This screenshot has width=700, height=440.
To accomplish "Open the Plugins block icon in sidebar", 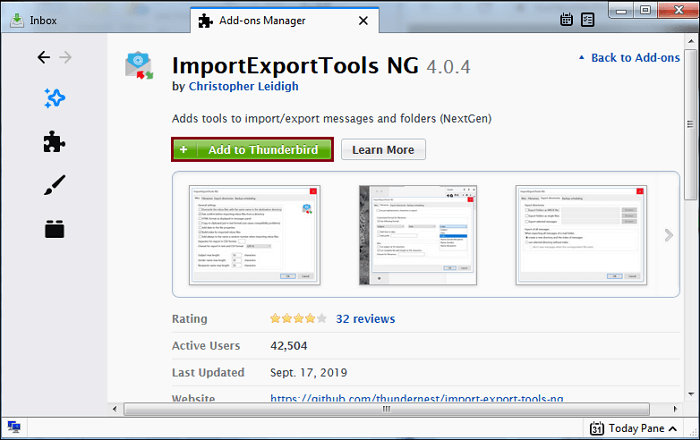I will click(x=54, y=229).
